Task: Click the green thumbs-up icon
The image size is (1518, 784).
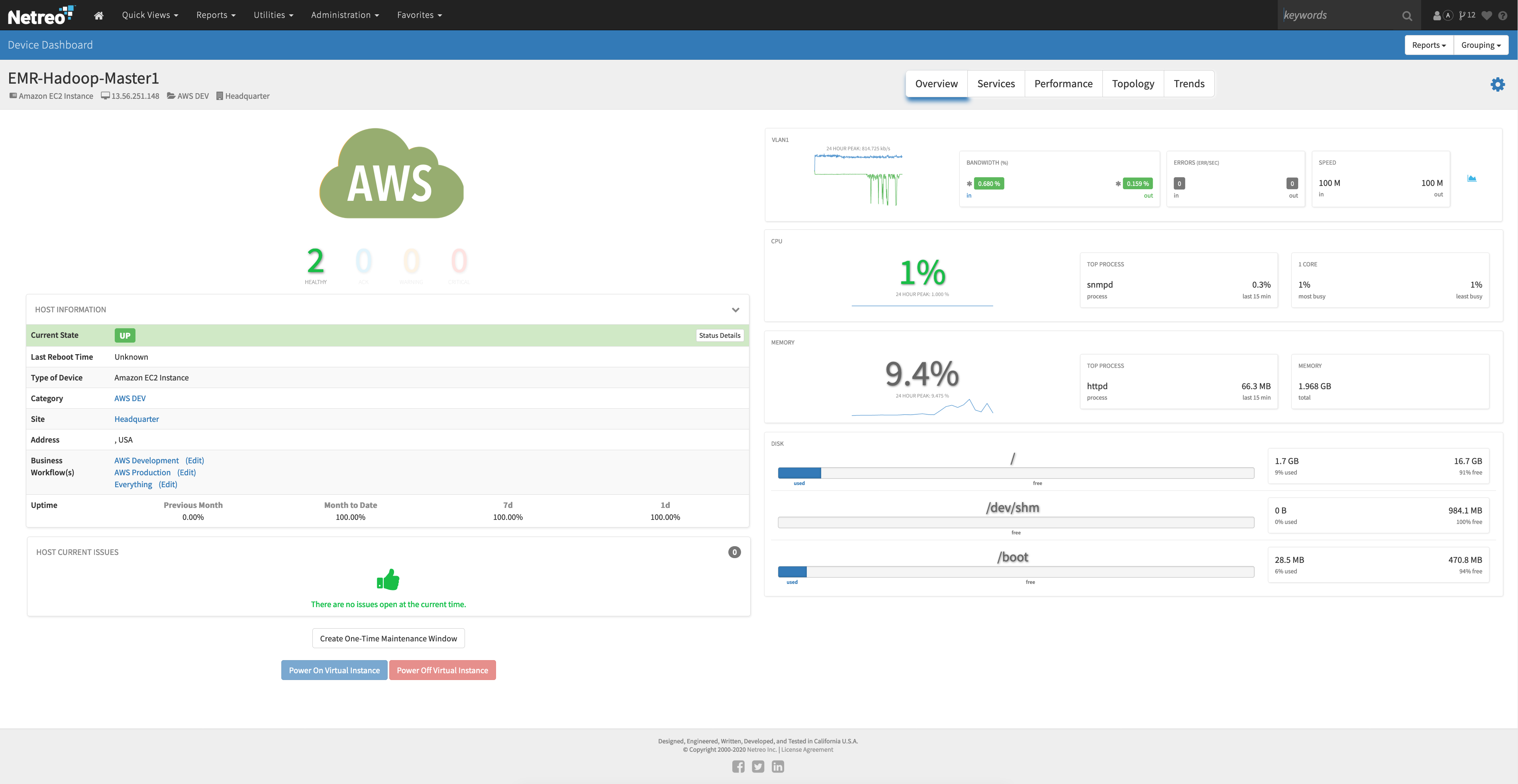Action: pos(388,580)
